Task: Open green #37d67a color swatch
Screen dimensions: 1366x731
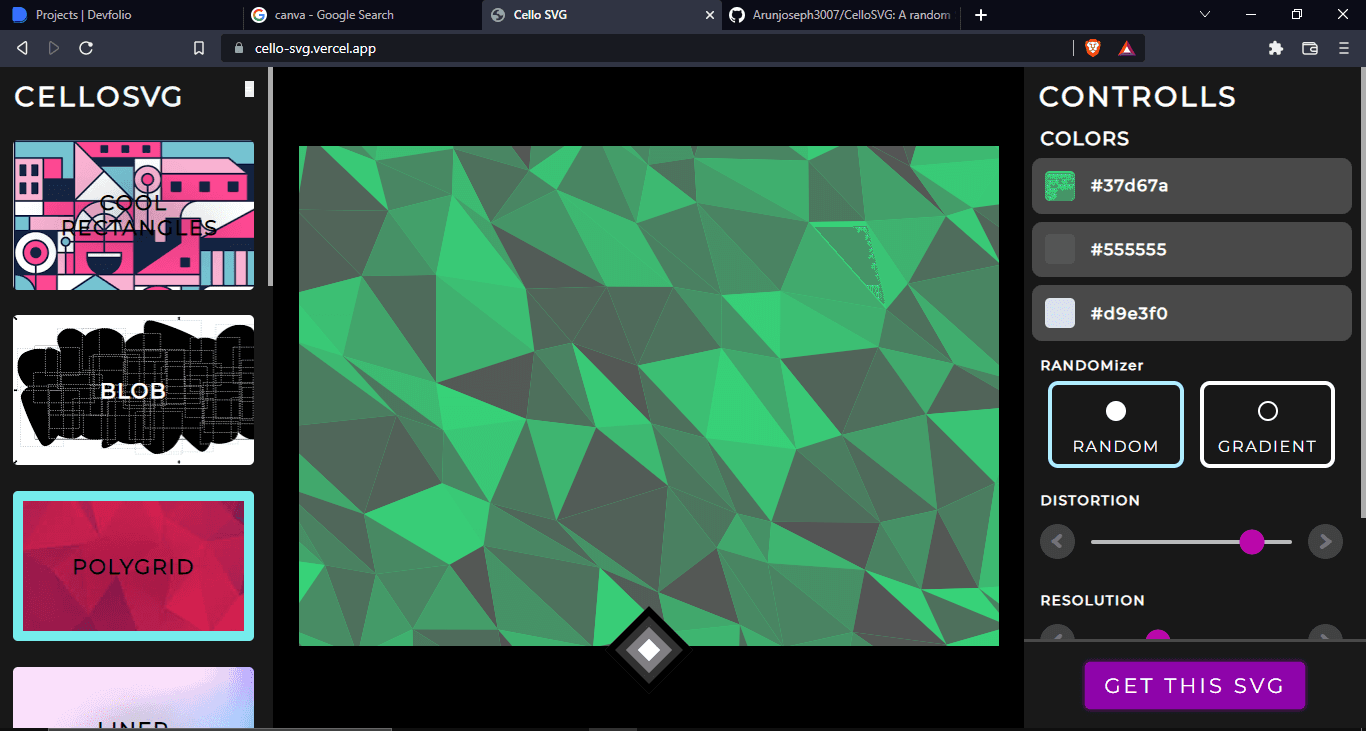Action: 1060,186
